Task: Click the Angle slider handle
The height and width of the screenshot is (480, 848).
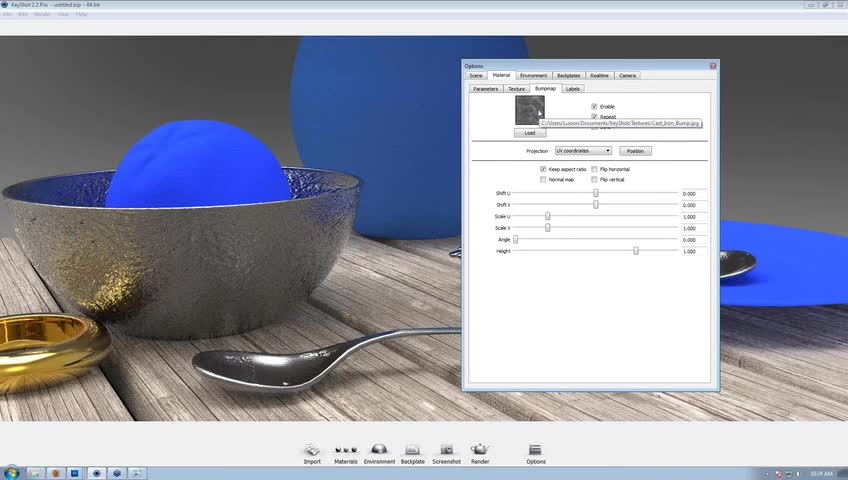Action: click(x=515, y=239)
